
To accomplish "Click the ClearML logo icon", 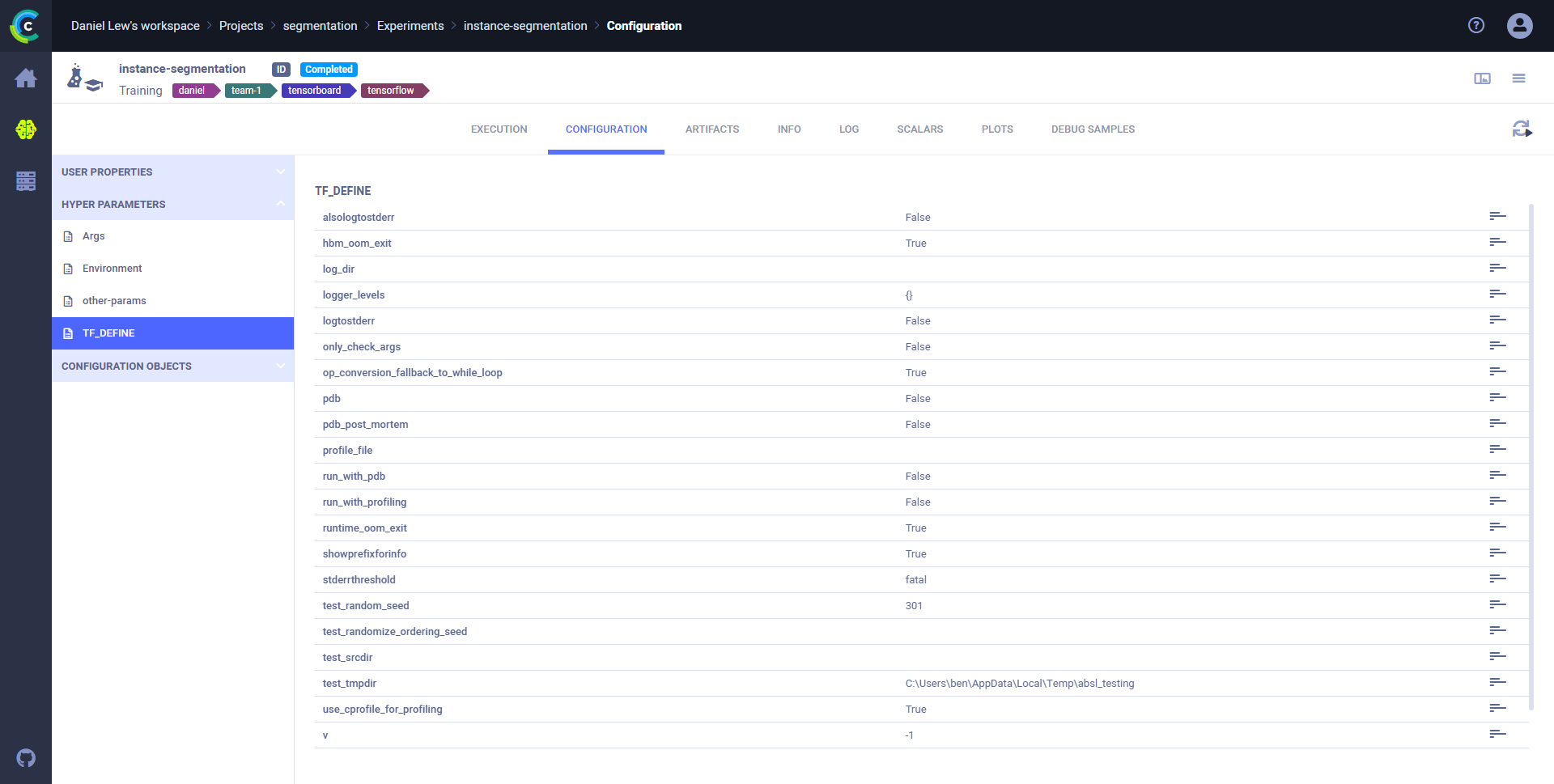I will click(25, 26).
